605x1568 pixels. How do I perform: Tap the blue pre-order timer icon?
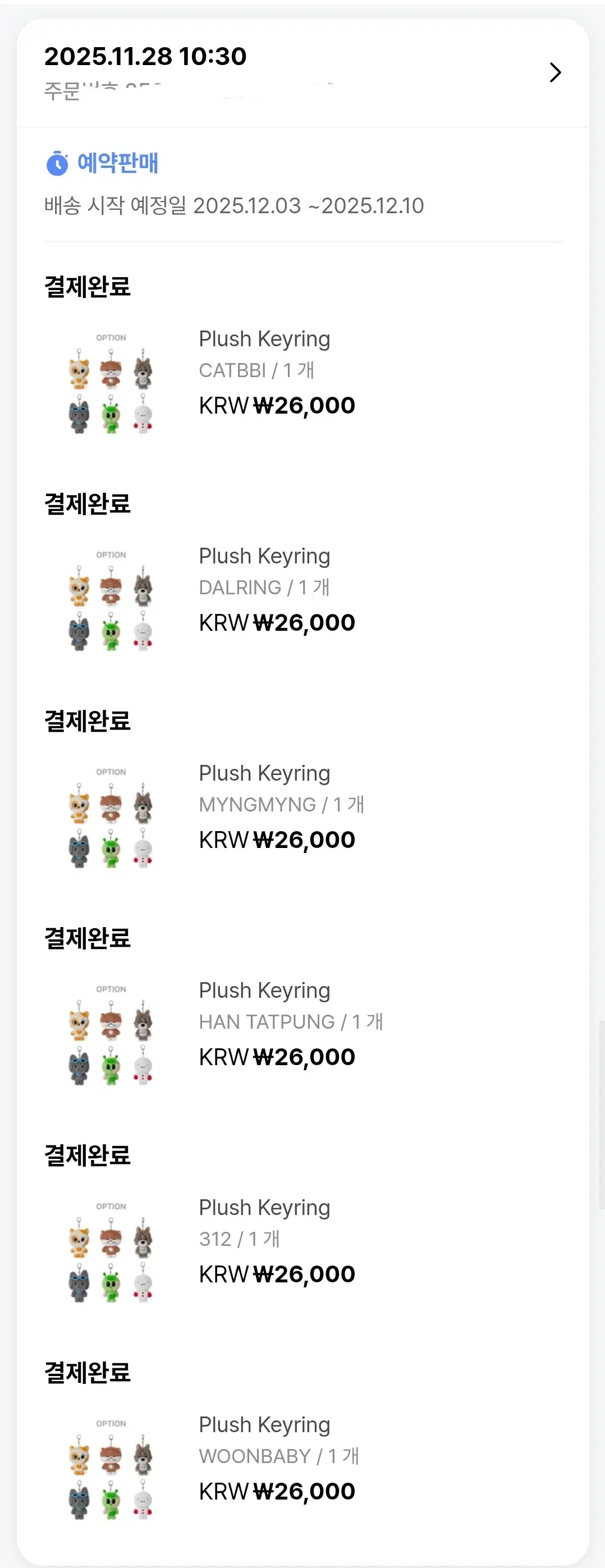click(57, 163)
